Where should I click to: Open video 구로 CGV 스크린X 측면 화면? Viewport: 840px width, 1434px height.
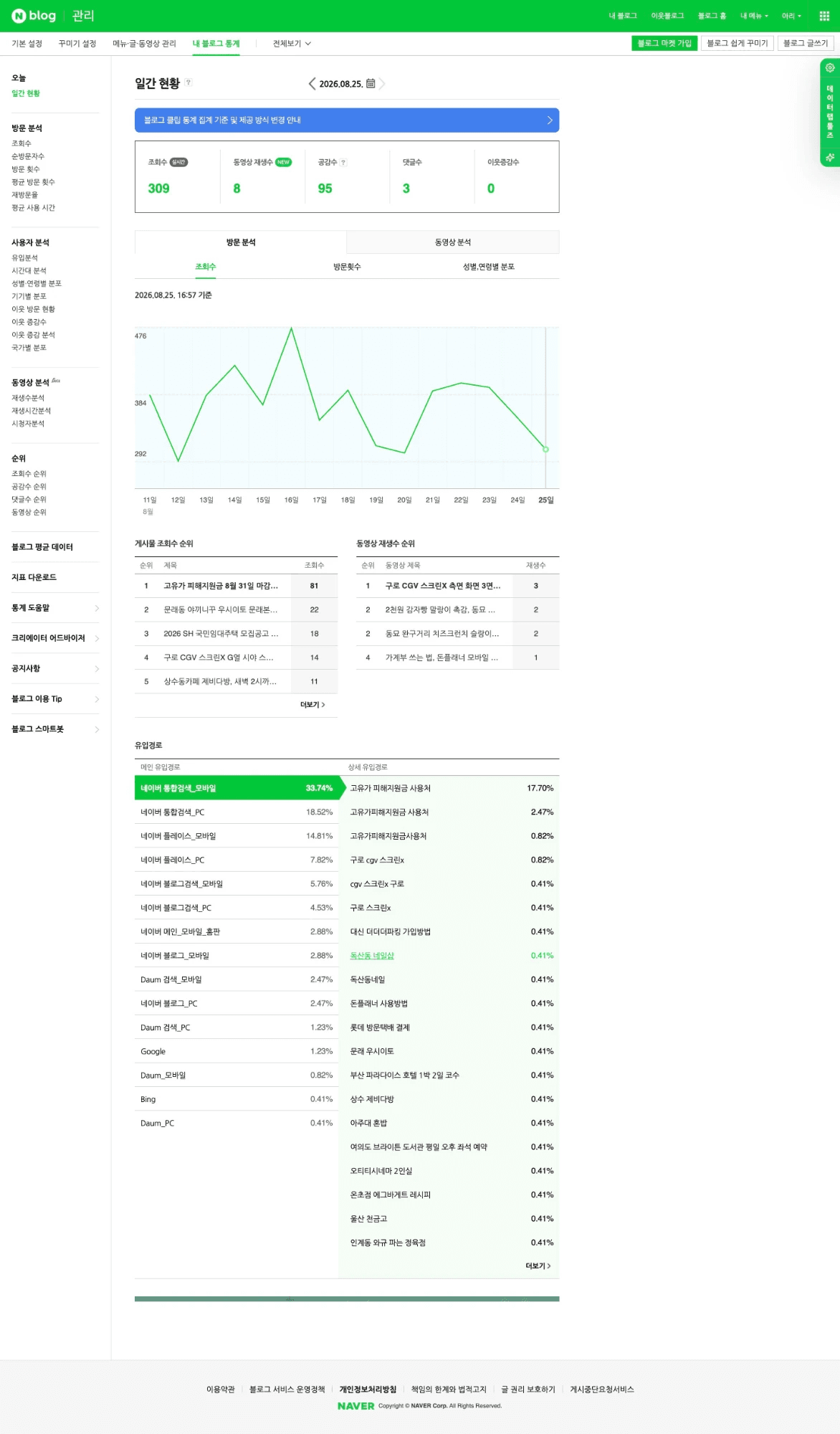pos(443,586)
